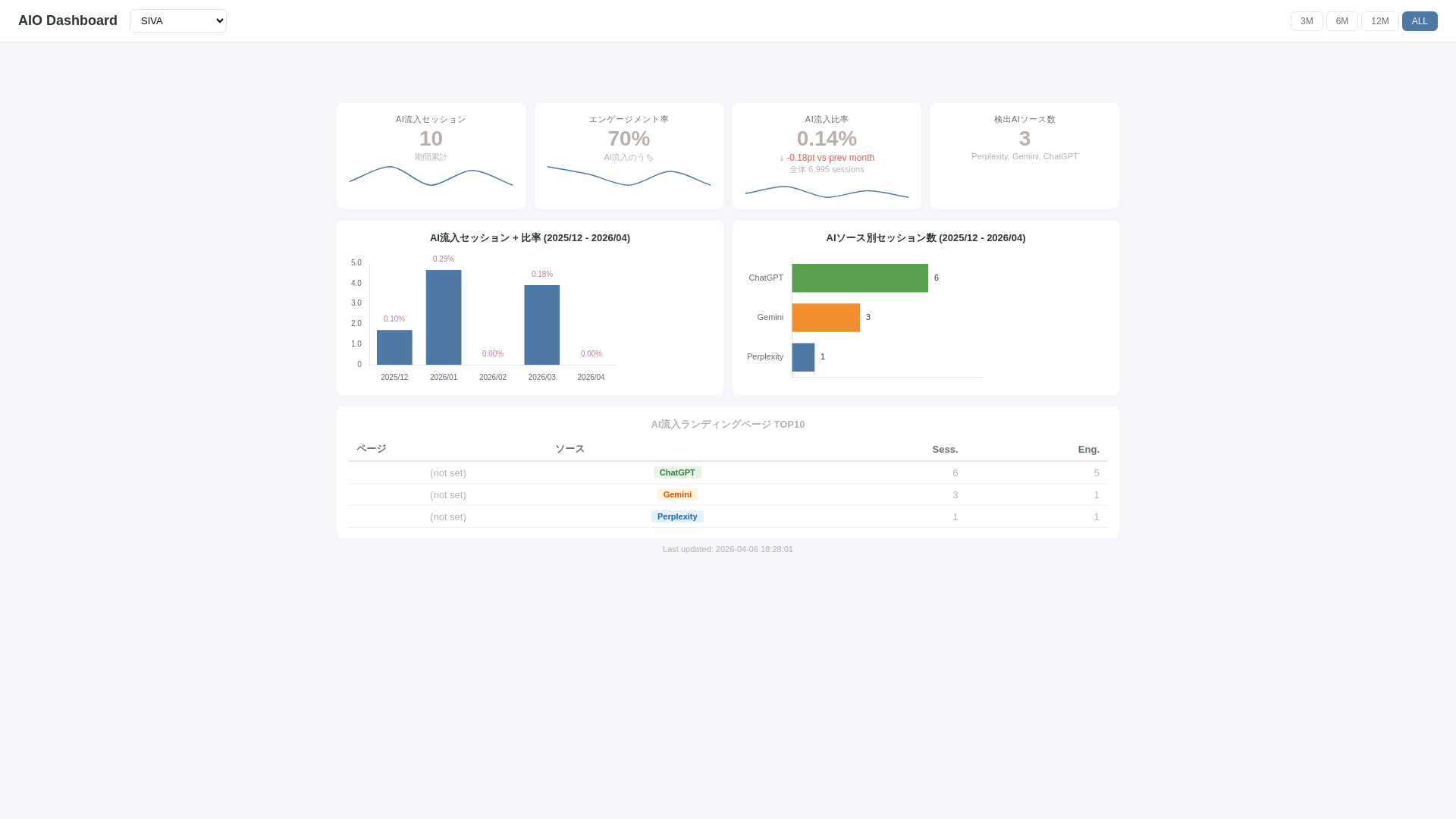Click (not set) in the ChatGPT row
Image resolution: width=1456 pixels, height=819 pixels.
[448, 473]
